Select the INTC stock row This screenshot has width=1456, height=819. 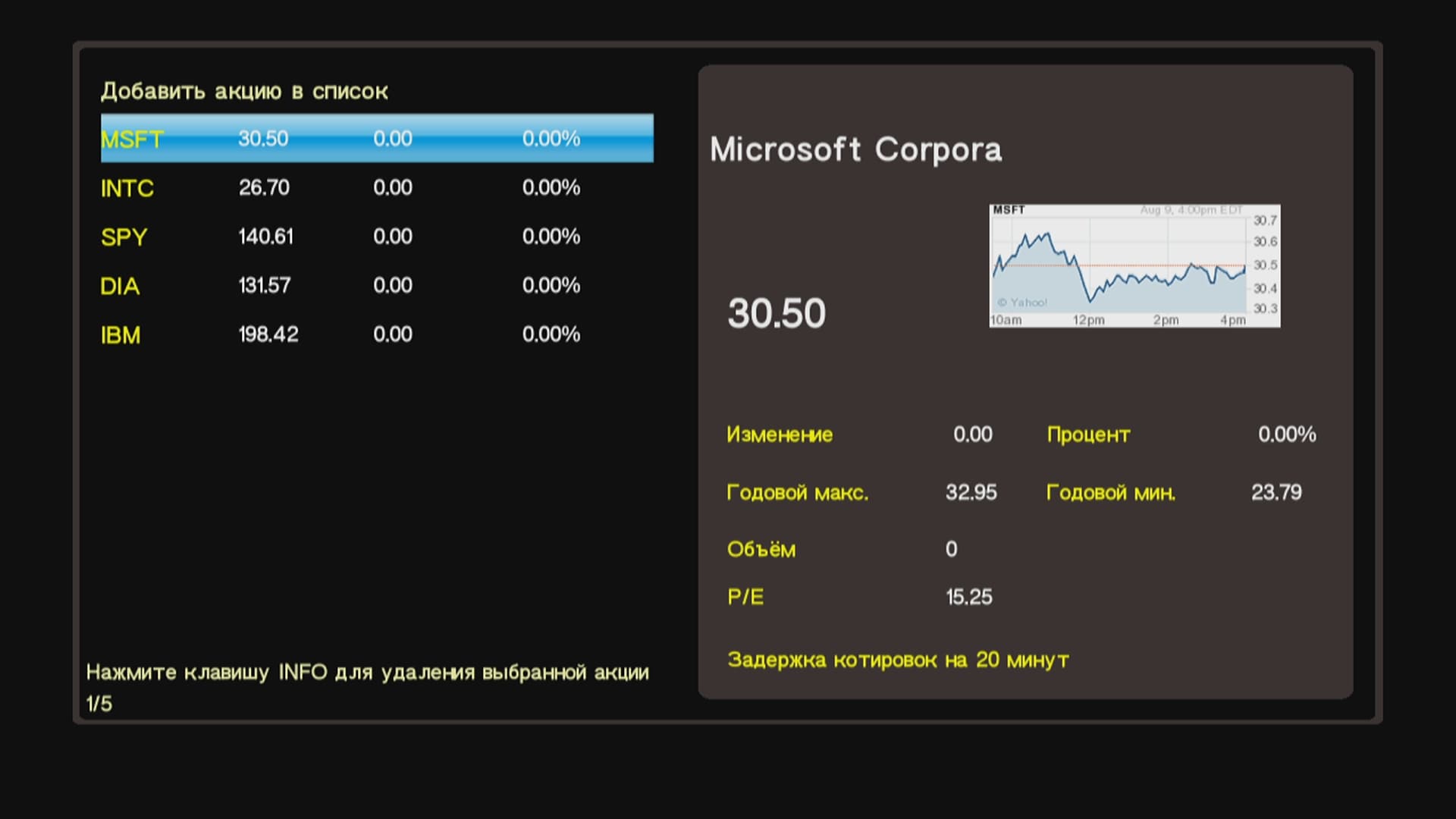pos(377,187)
